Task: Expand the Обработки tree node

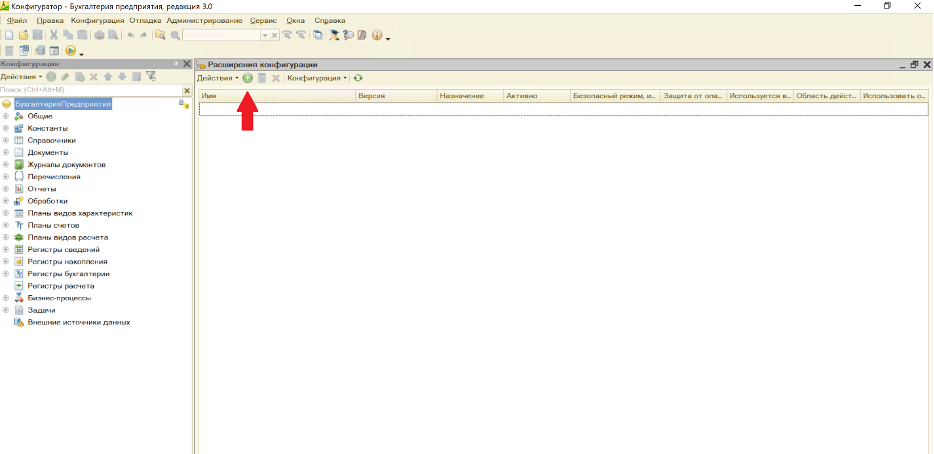Action: 6,201
